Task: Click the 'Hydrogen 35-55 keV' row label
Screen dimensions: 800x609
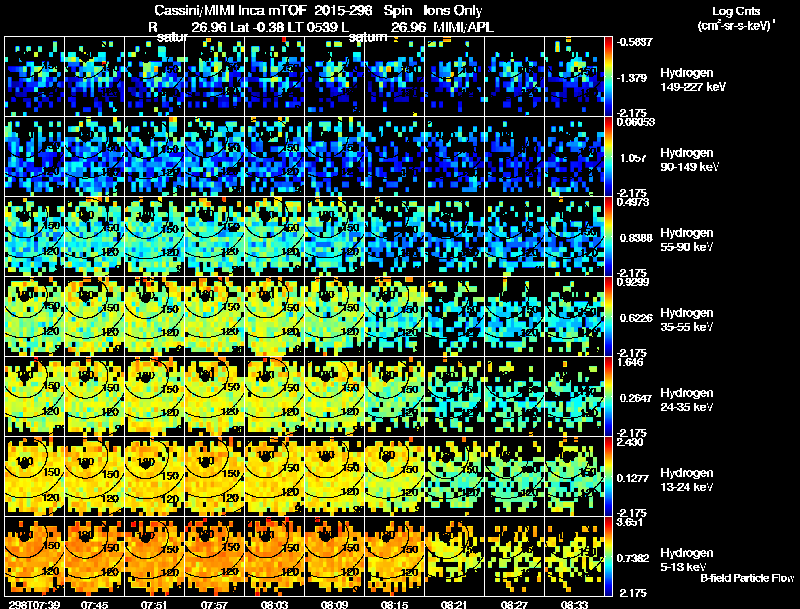Action: [687, 320]
